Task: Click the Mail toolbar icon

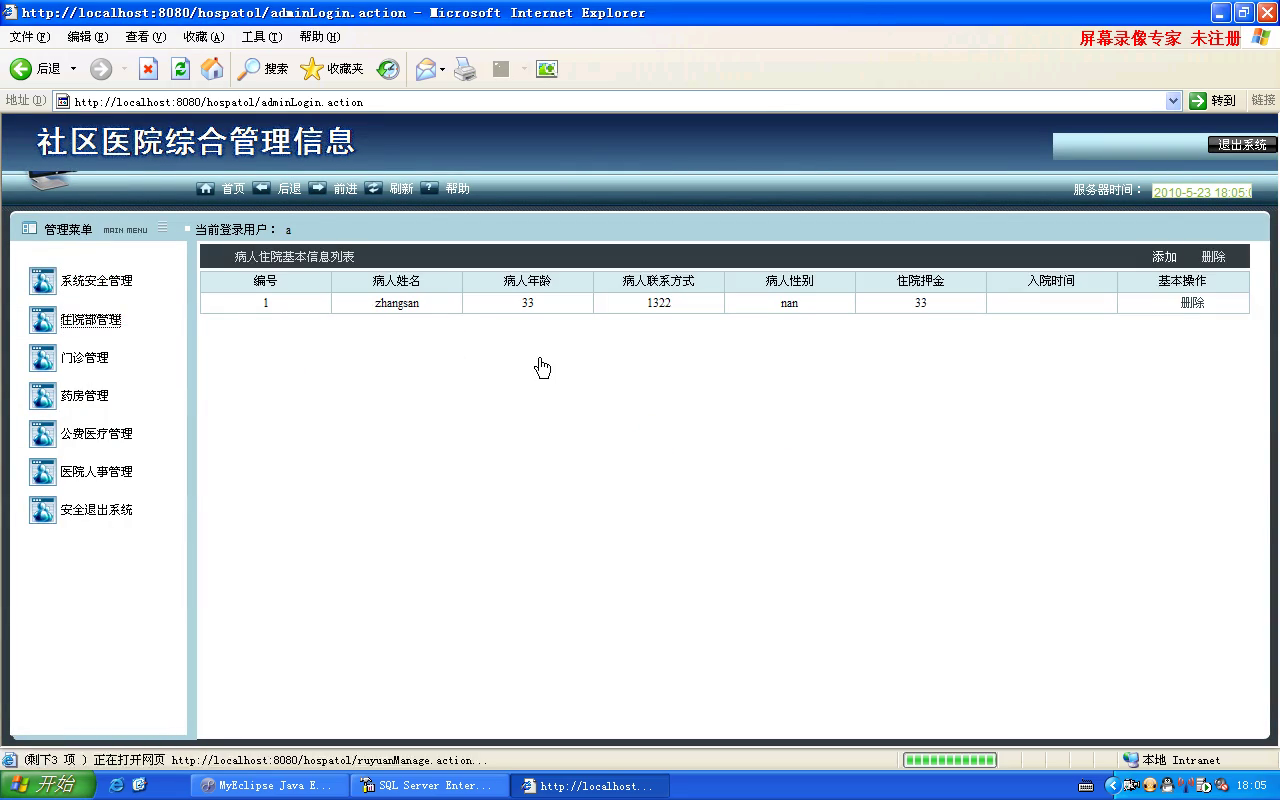Action: [x=425, y=69]
